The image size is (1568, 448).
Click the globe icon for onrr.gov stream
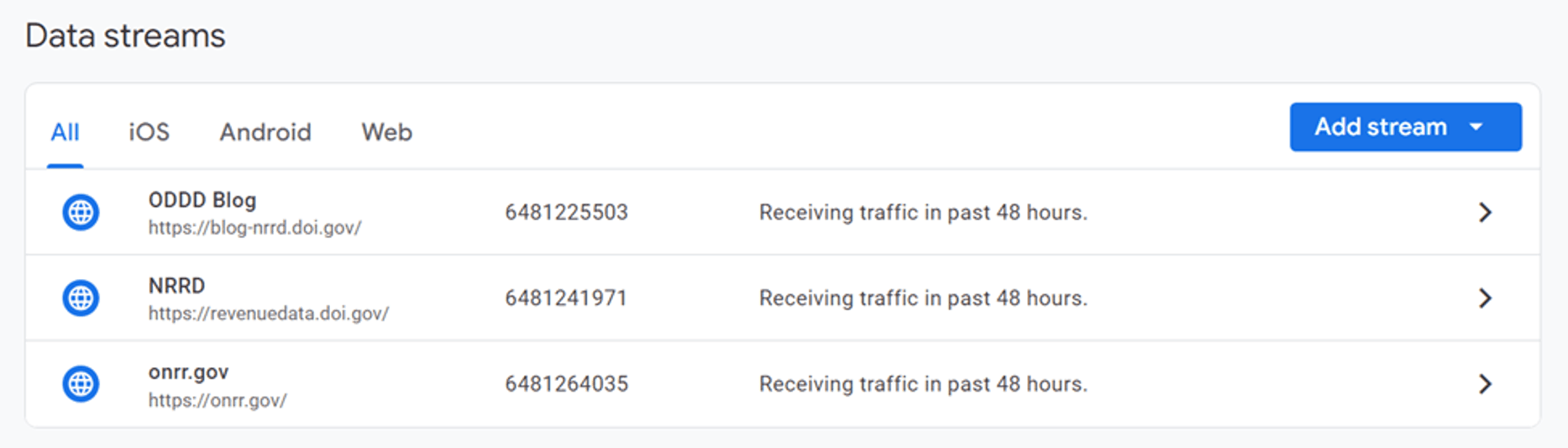point(81,384)
